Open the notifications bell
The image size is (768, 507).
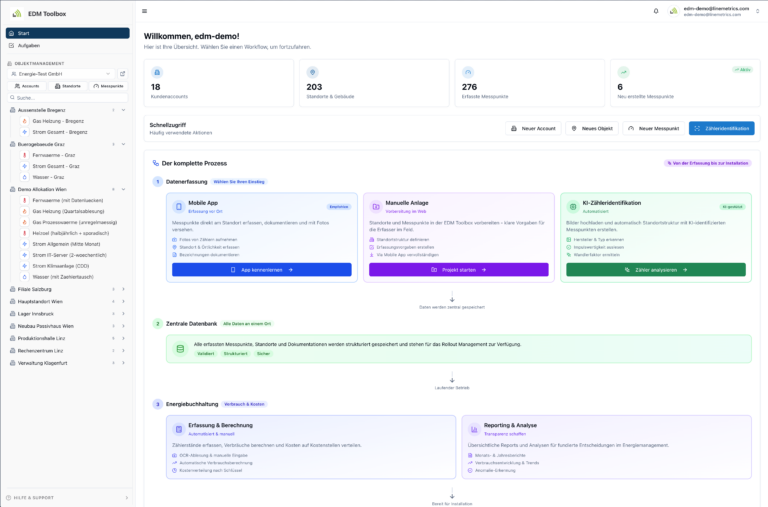pyautogui.click(x=656, y=11)
